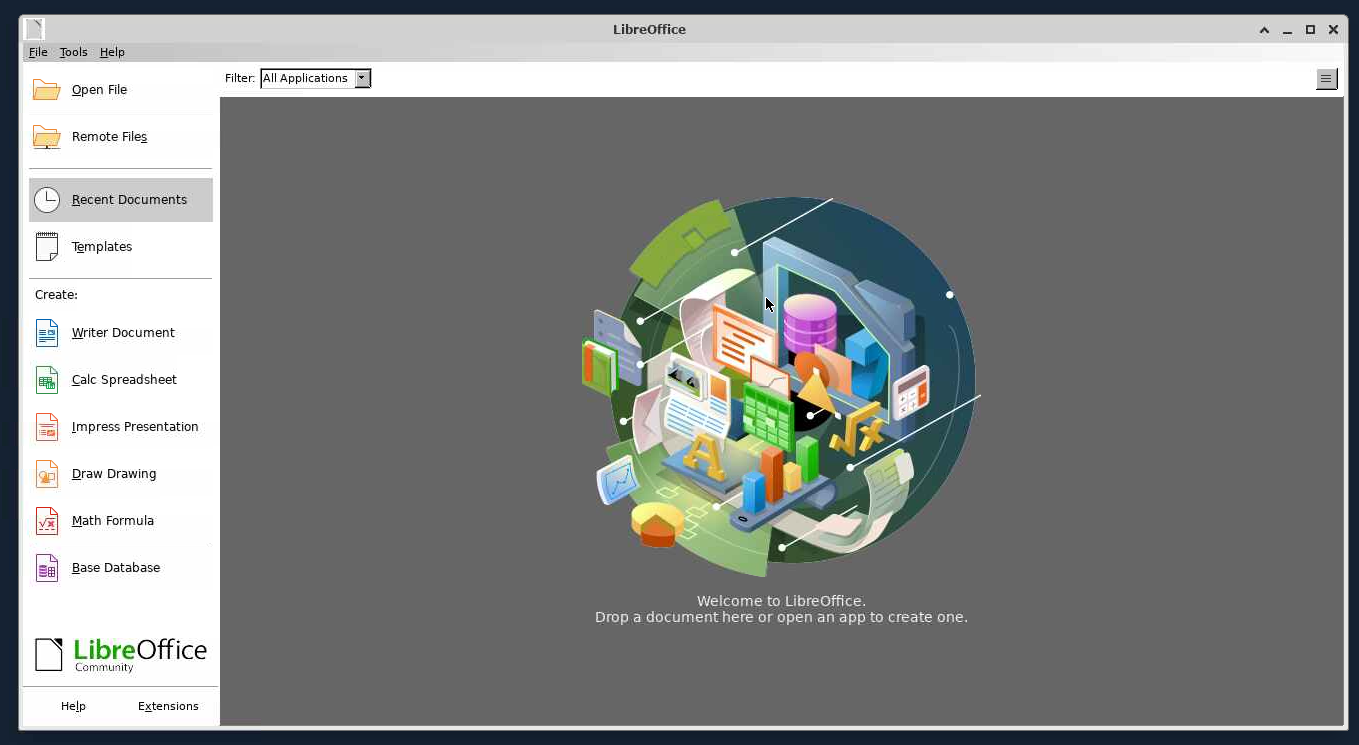
Task: Click the LibreOffice welcome artwork
Action: [x=781, y=385]
